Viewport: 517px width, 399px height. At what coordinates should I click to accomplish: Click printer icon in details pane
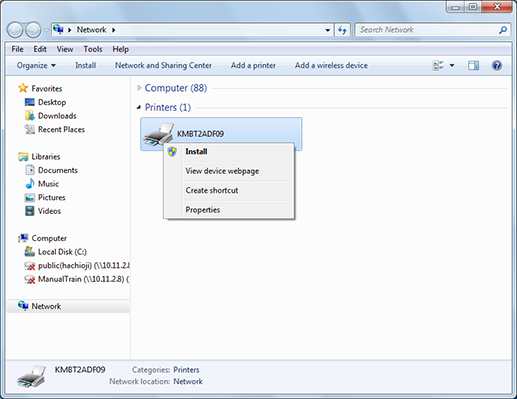[x=32, y=377]
